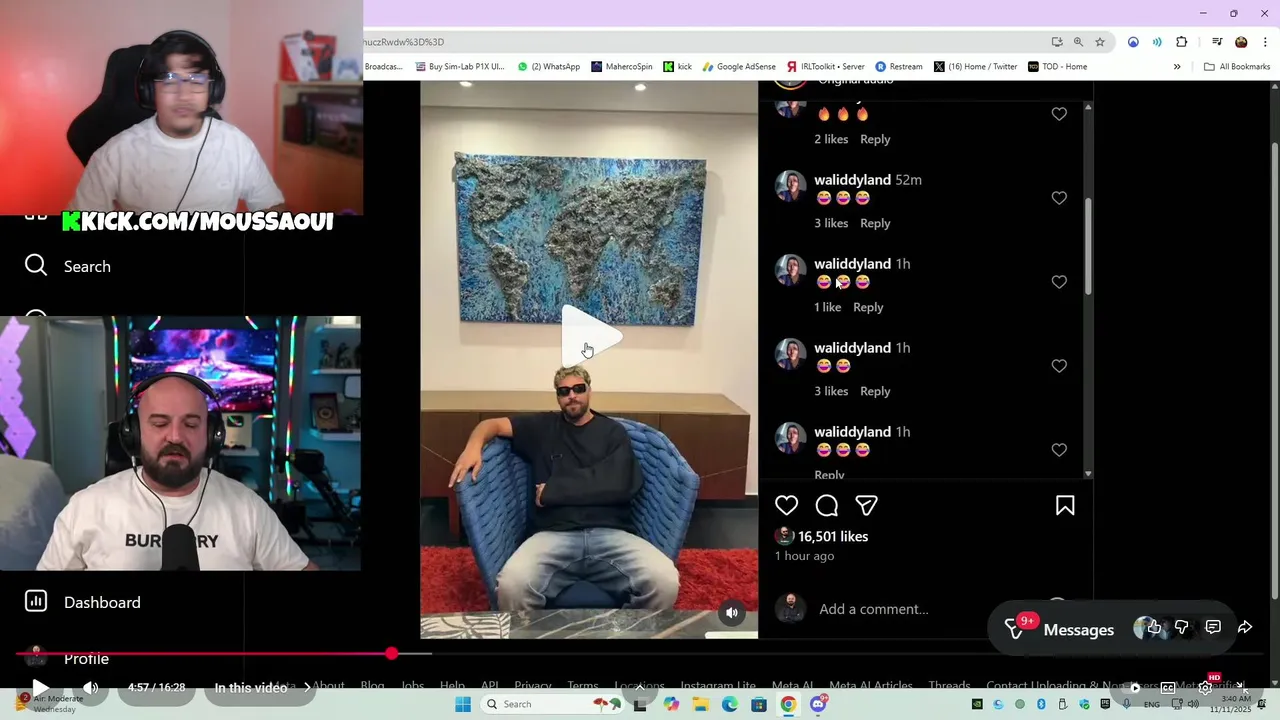This screenshot has width=1280, height=720.
Task: Open the zoom magnifier in address bar
Action: (1078, 42)
